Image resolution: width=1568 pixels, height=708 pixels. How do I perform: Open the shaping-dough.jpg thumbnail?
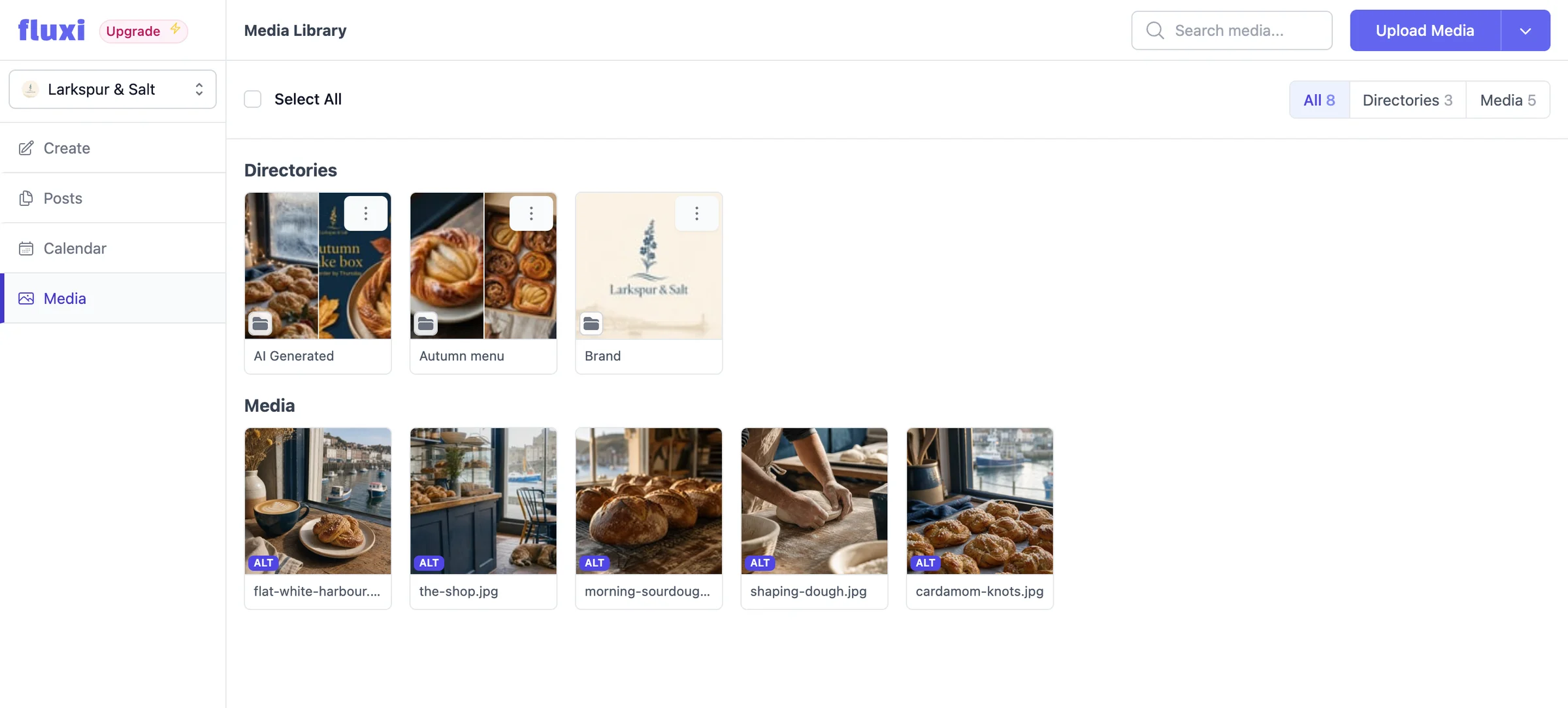coord(814,501)
